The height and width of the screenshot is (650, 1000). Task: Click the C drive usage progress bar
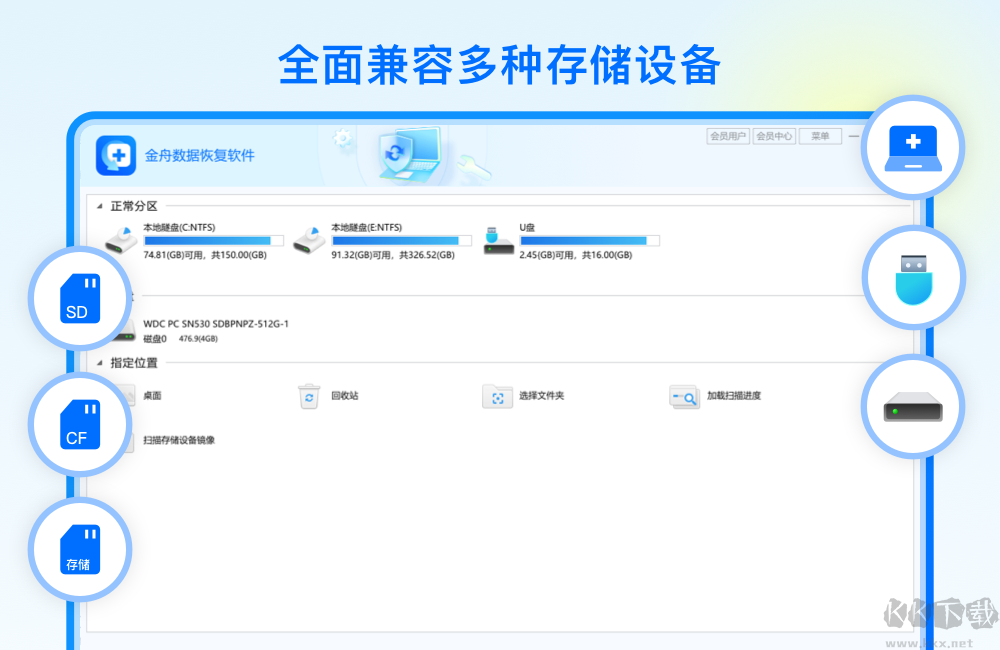click(212, 240)
